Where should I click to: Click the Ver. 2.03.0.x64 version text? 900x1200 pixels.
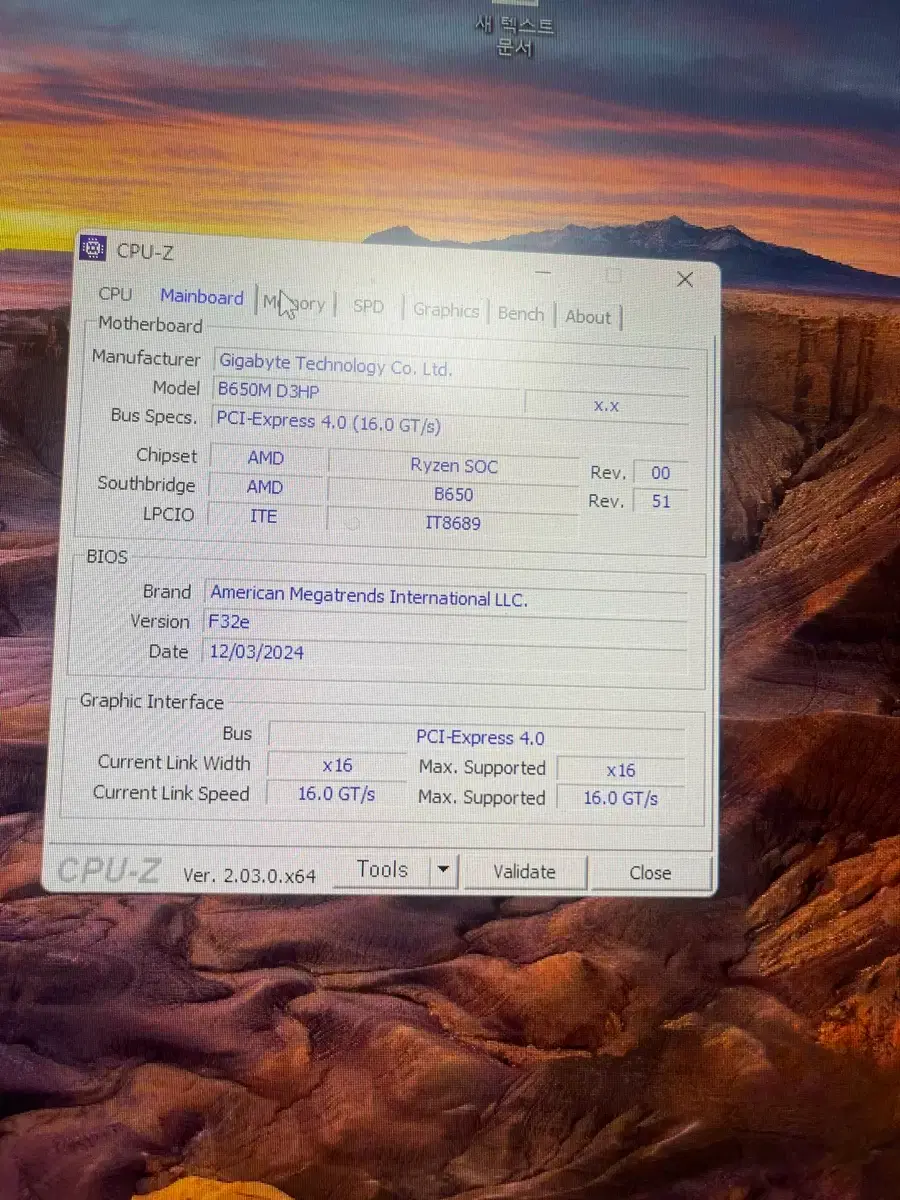(x=249, y=876)
